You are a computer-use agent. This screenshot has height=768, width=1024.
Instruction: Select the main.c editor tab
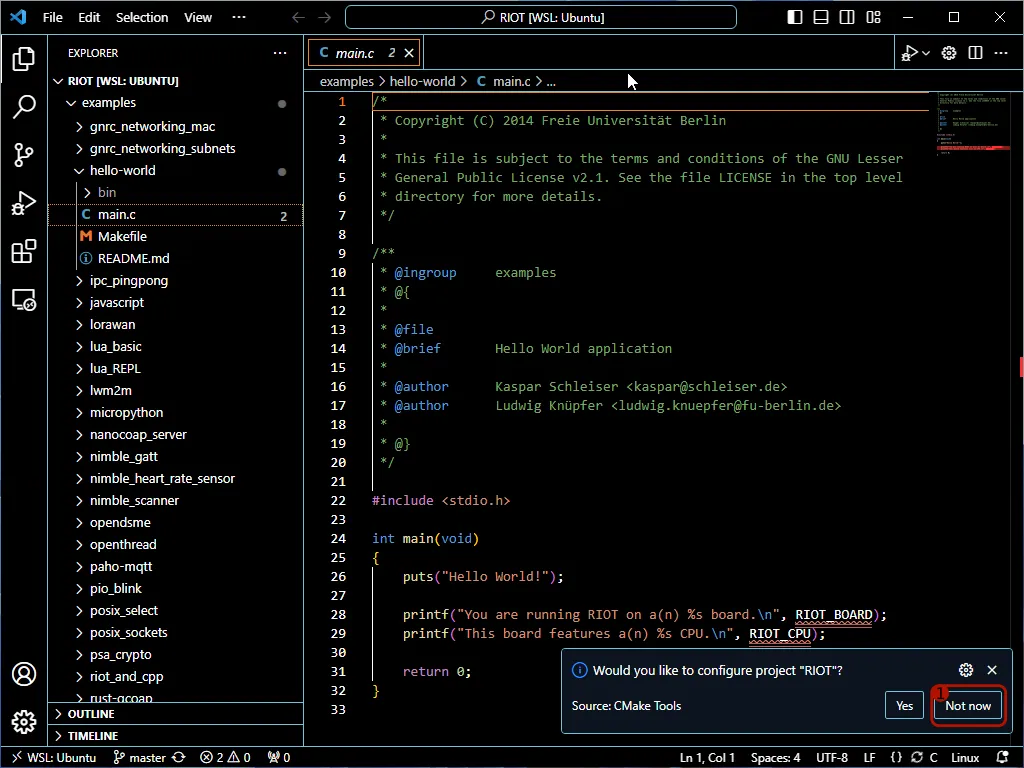[x=355, y=52]
